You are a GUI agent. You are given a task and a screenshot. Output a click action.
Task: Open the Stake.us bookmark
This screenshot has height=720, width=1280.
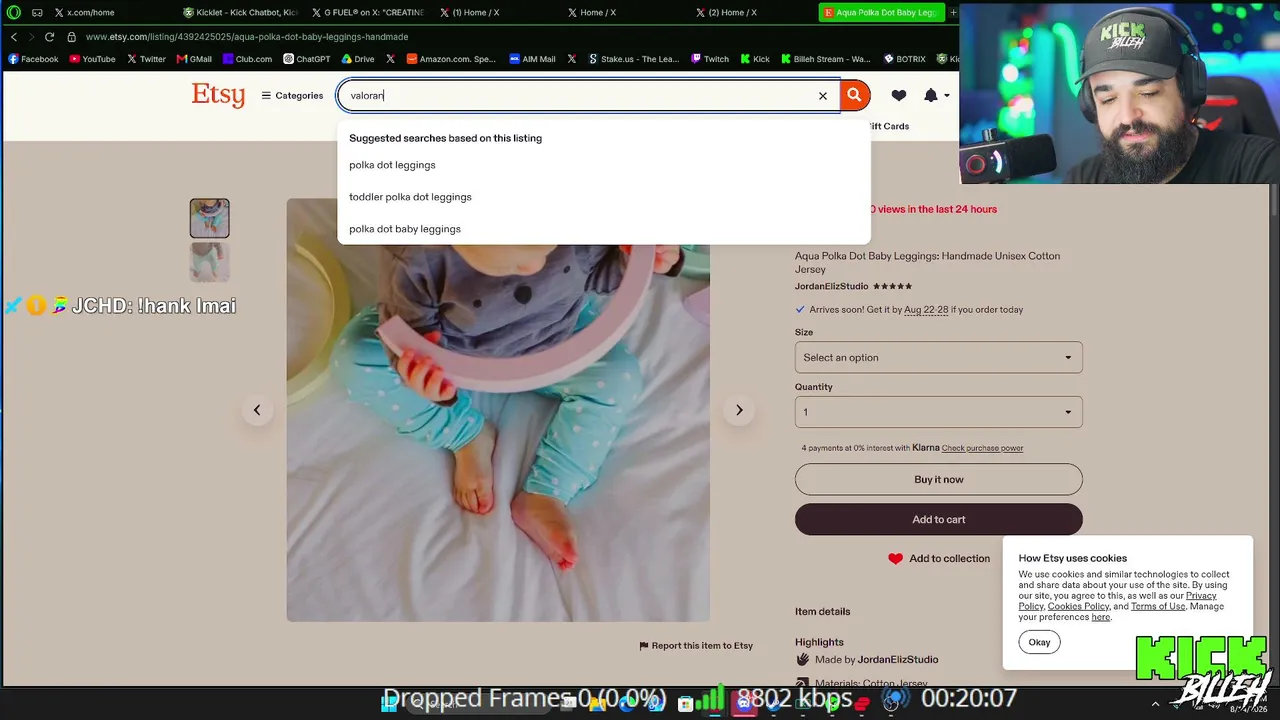633,59
